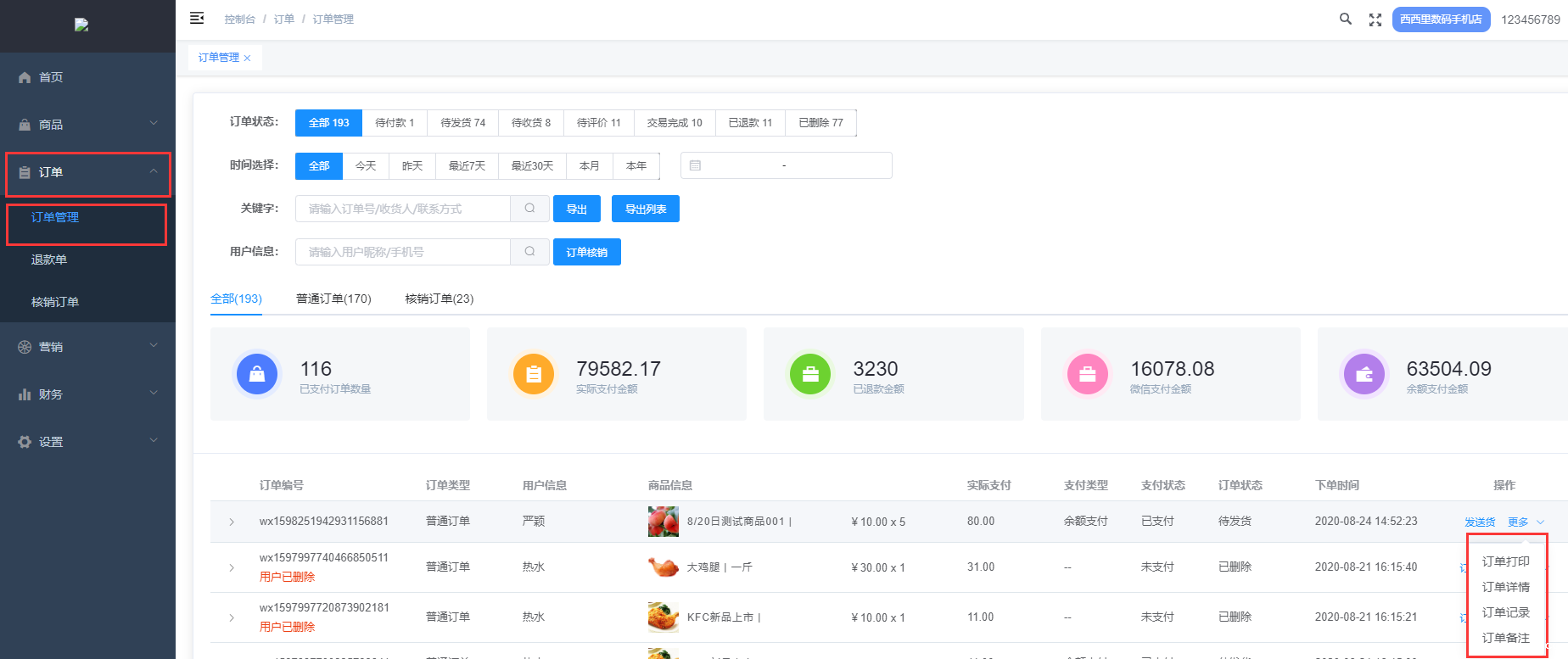Click the keyword search magnifier button
1568x659 pixels.
[x=529, y=209]
